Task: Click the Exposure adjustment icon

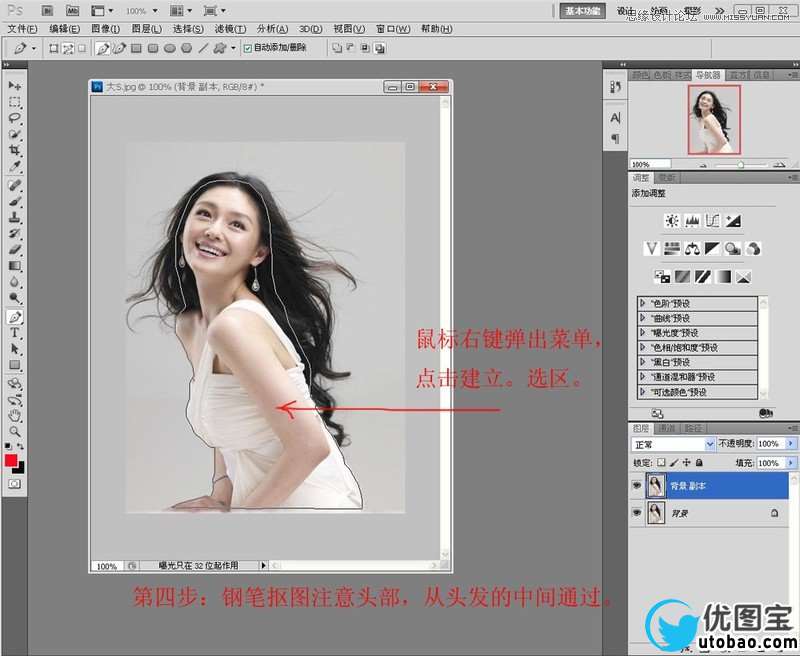Action: (733, 220)
